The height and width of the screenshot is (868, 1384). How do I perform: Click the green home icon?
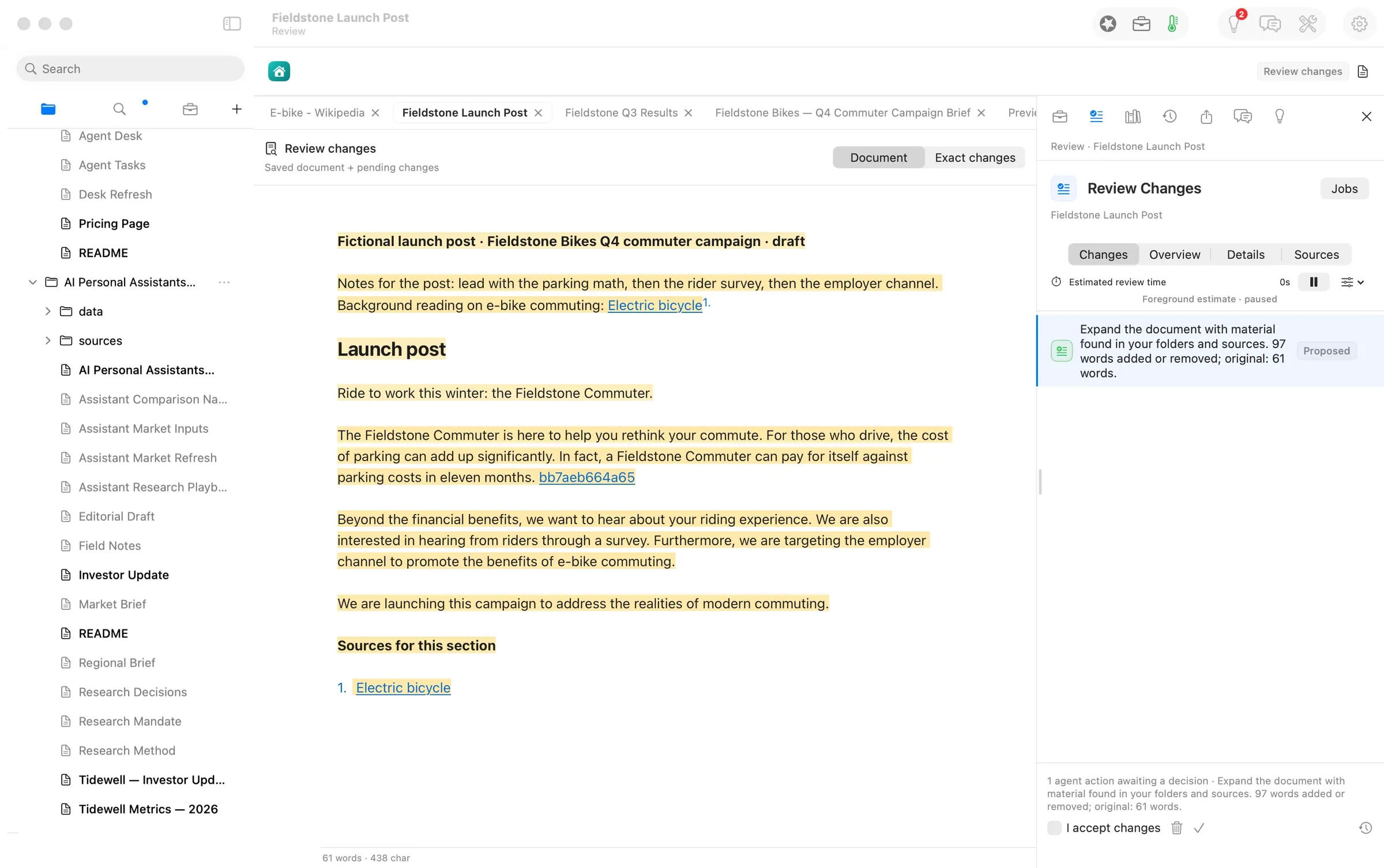[279, 71]
